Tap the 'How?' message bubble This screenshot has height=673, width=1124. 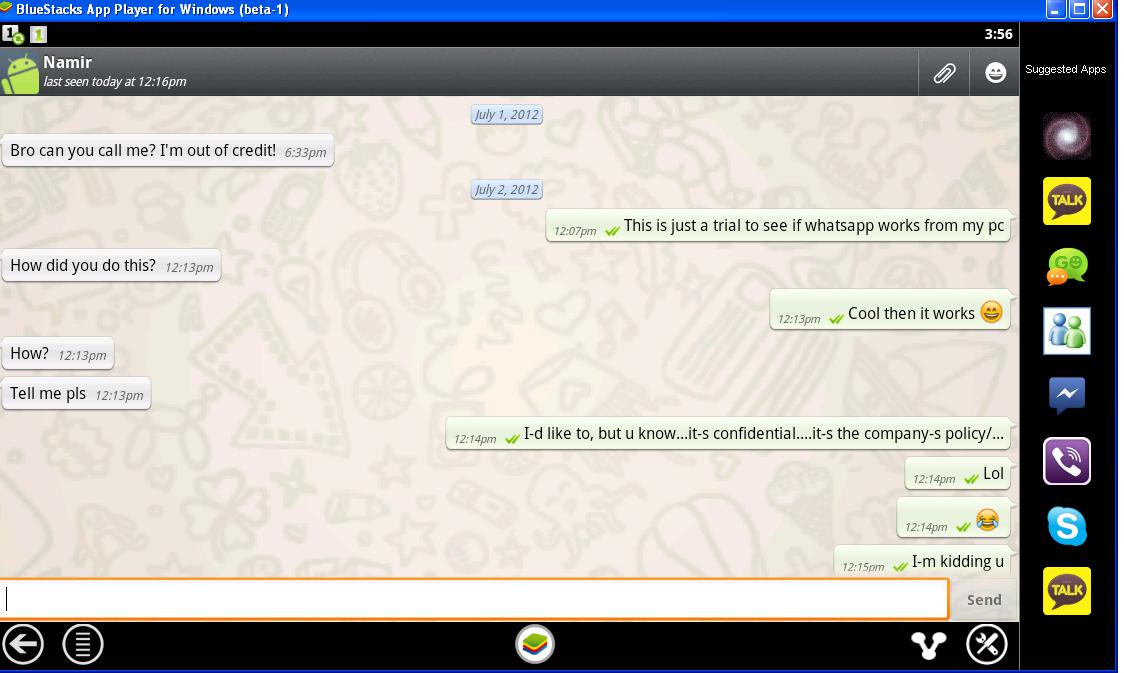coord(58,354)
